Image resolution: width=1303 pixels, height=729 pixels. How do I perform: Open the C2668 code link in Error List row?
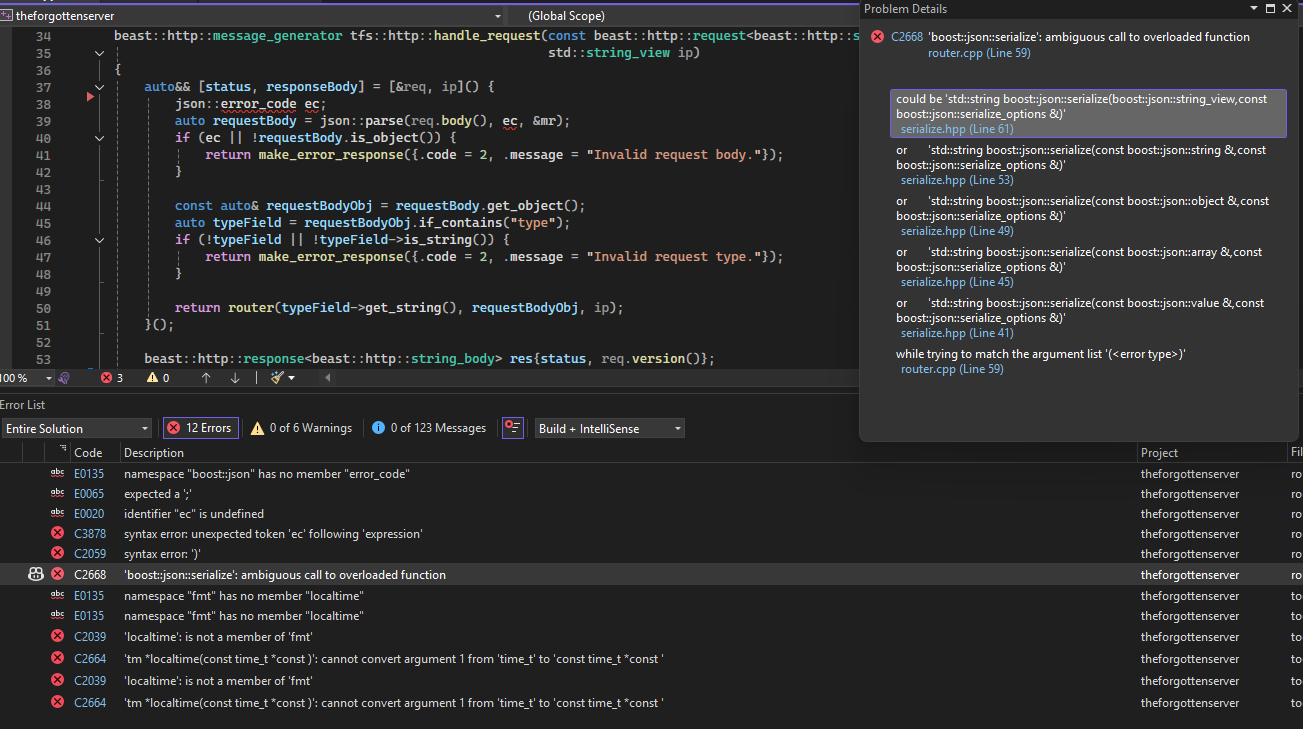point(90,575)
